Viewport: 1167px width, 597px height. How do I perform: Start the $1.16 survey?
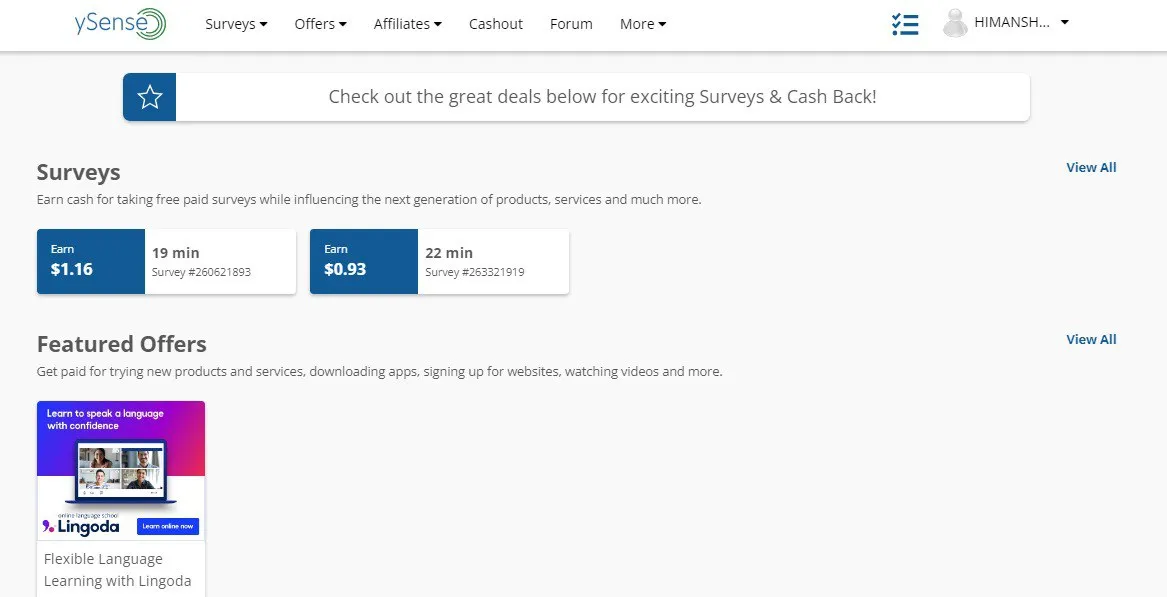point(166,261)
